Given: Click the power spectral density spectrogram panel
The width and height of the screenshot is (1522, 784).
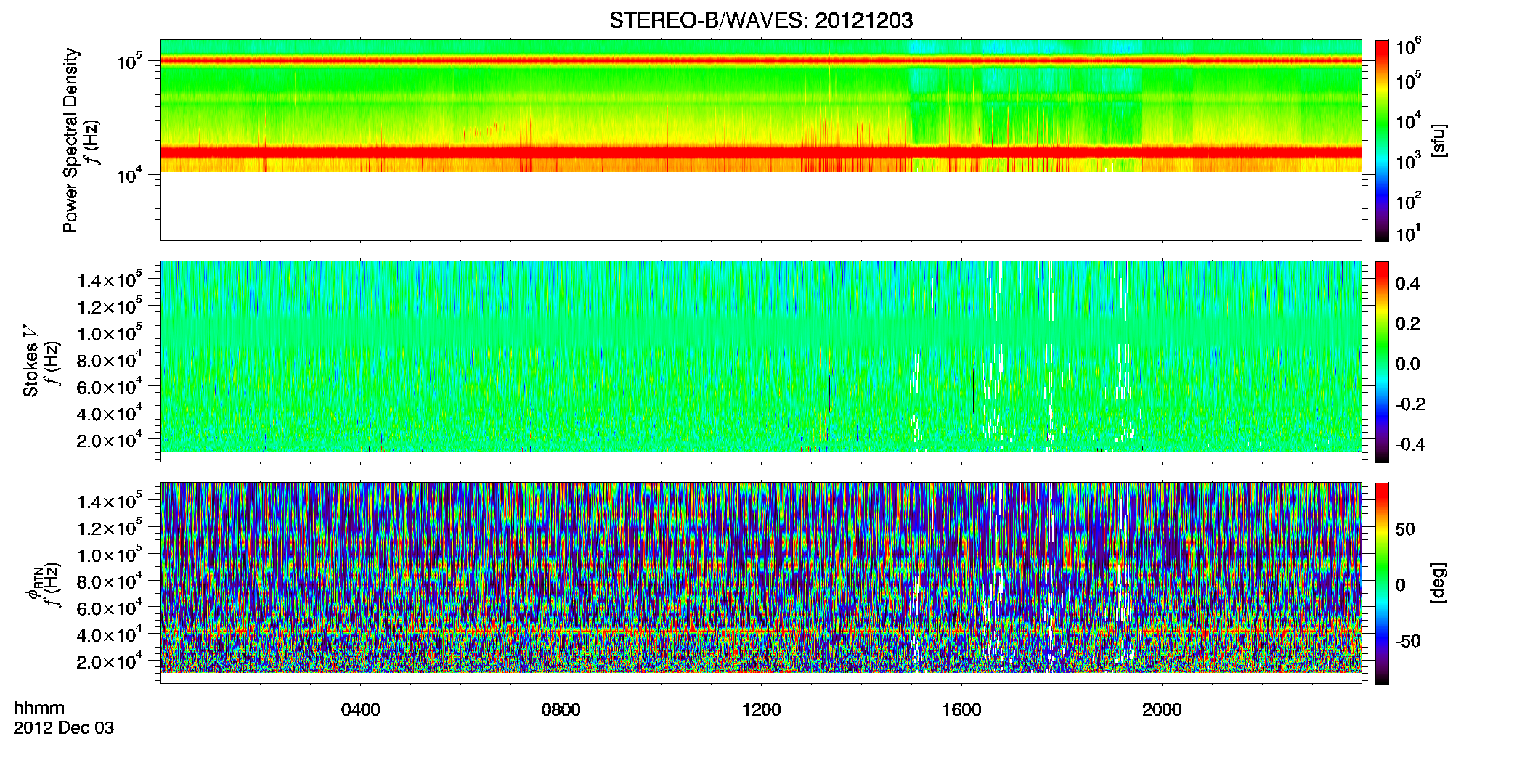Looking at the screenshot, I should 761,140.
